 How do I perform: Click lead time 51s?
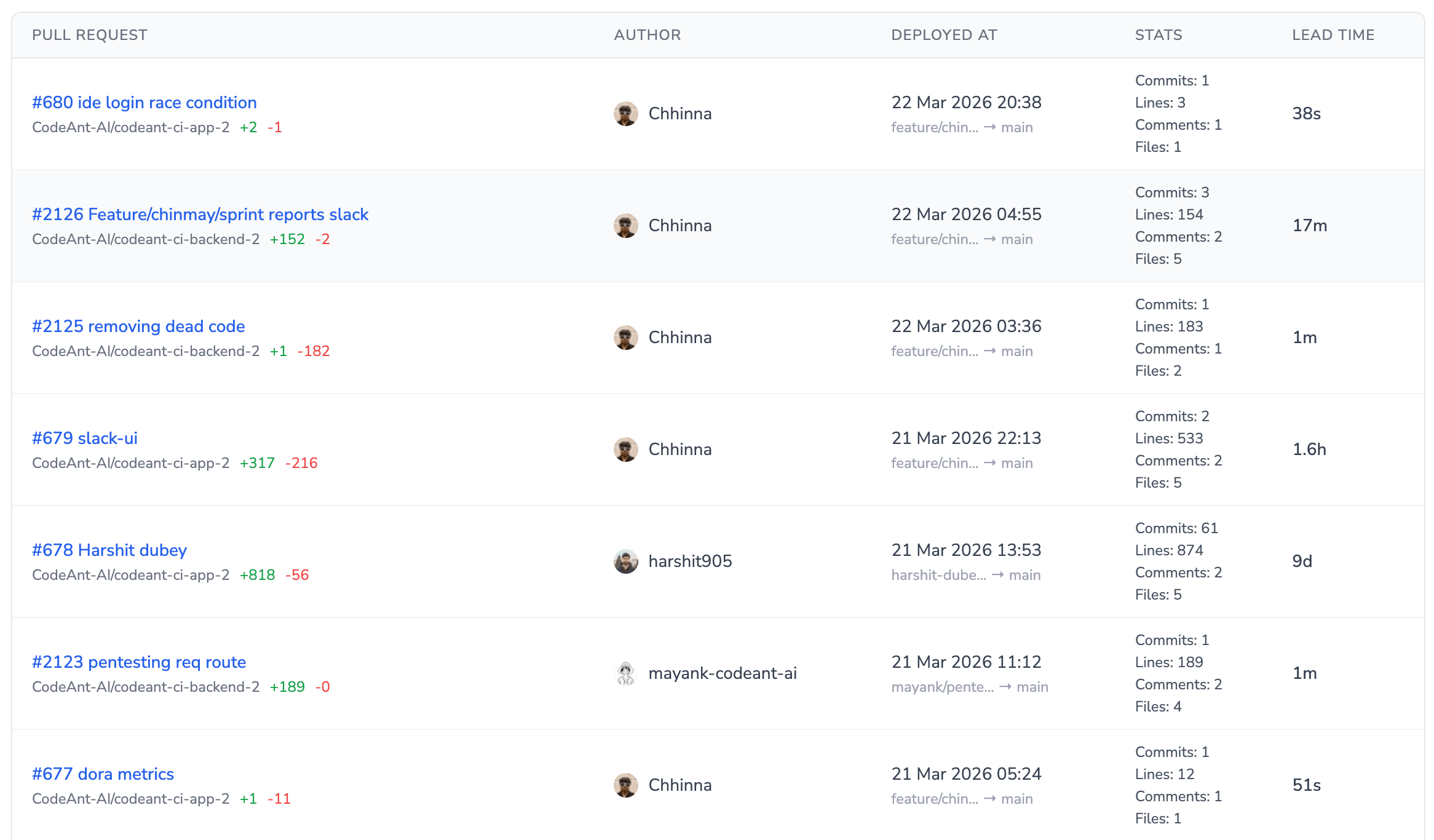1307,785
